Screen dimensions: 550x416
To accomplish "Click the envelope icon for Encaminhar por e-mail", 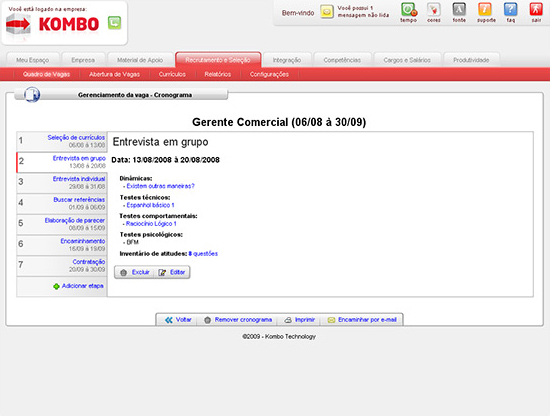I will 331,320.
